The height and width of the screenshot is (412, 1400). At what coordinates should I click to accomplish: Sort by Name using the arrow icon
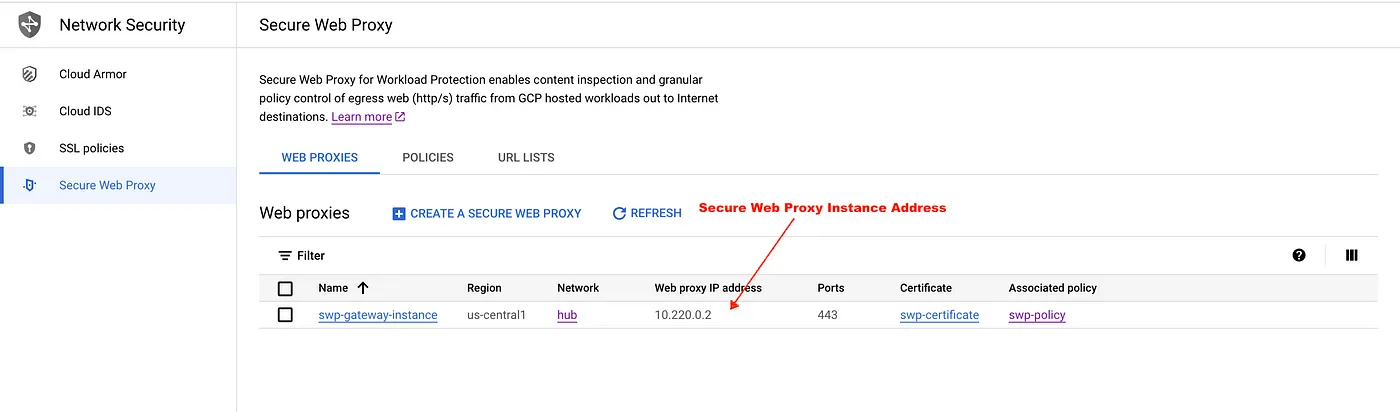pos(362,288)
